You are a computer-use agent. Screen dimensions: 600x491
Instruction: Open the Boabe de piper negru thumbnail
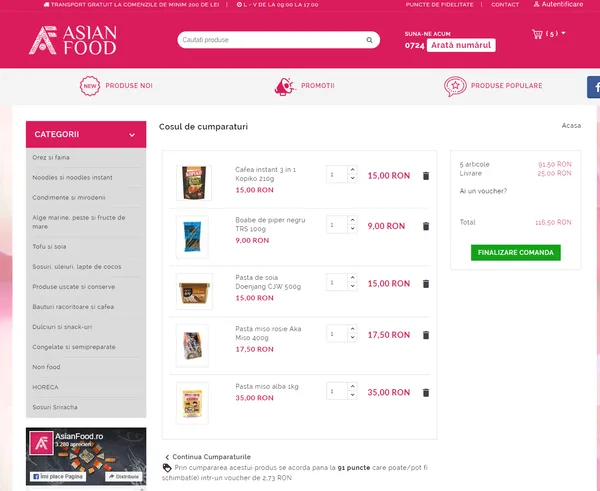click(192, 237)
